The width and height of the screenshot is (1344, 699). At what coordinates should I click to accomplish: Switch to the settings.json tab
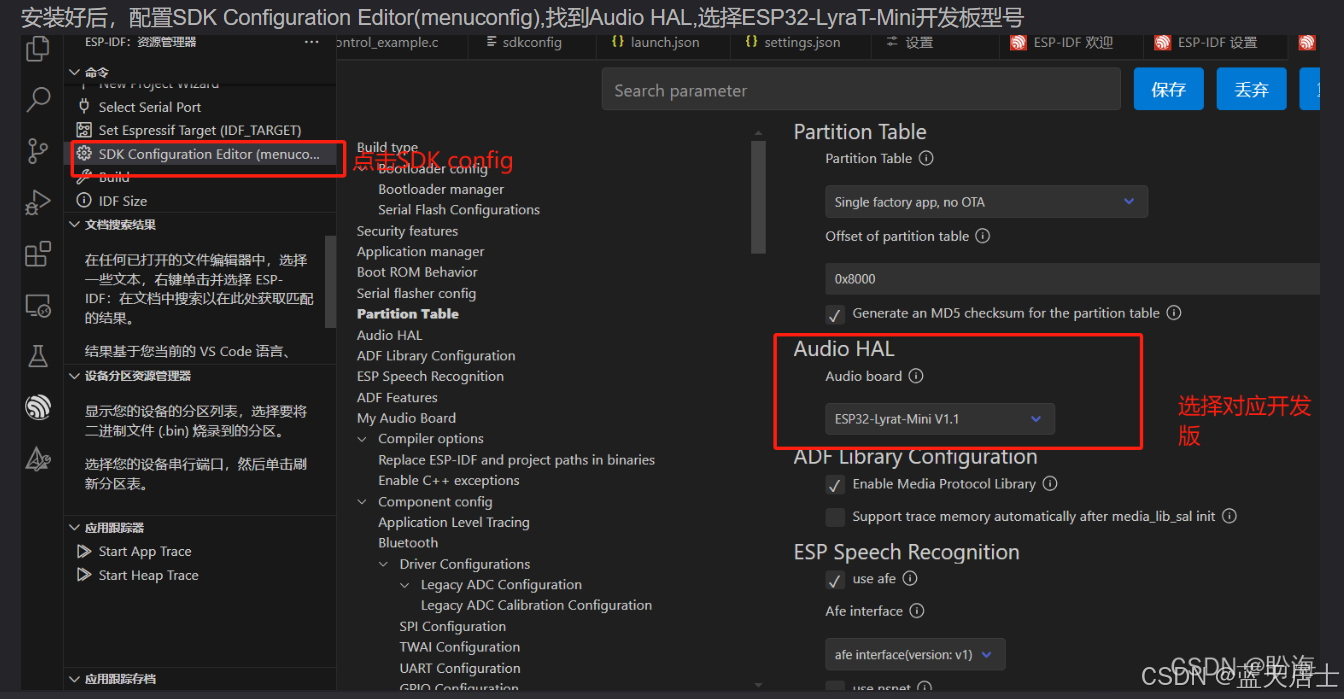793,42
